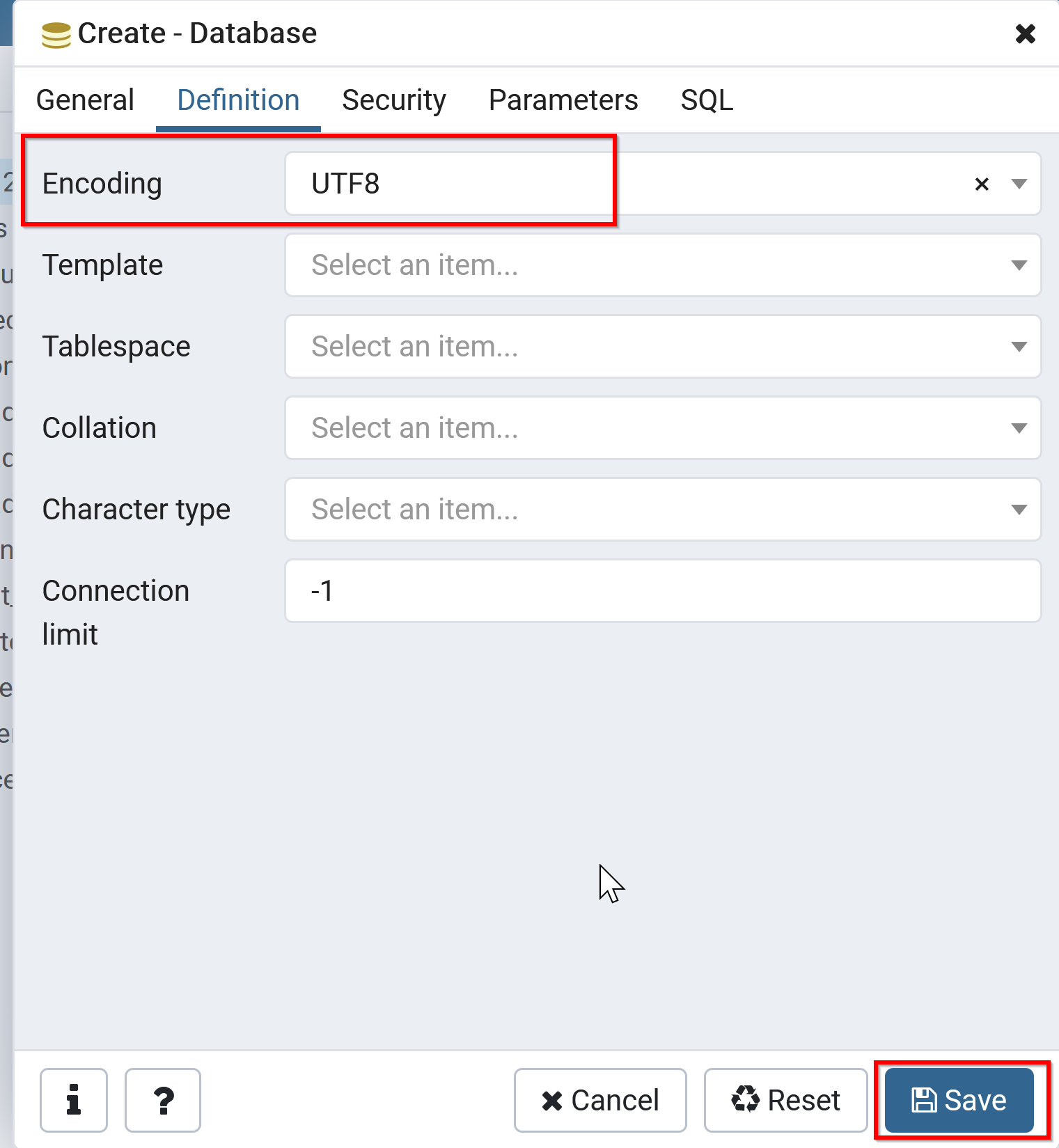Close the Create Database dialog
Screen dimensions: 1059x1148
(x=1025, y=33)
